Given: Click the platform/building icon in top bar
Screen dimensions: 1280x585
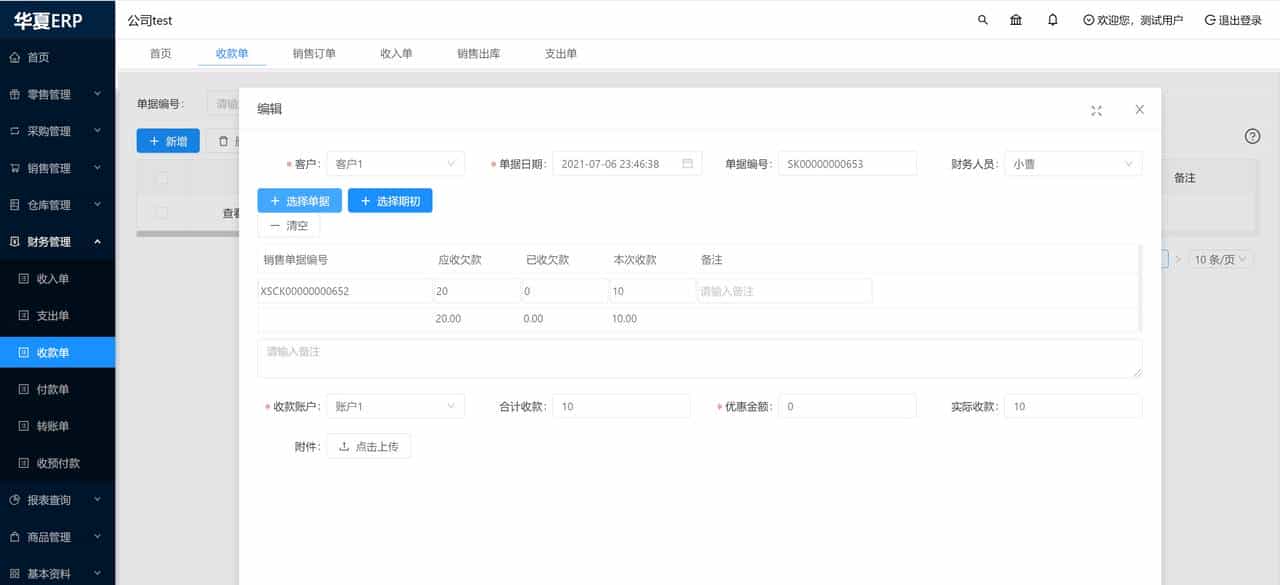Looking at the screenshot, I should pos(1016,19).
